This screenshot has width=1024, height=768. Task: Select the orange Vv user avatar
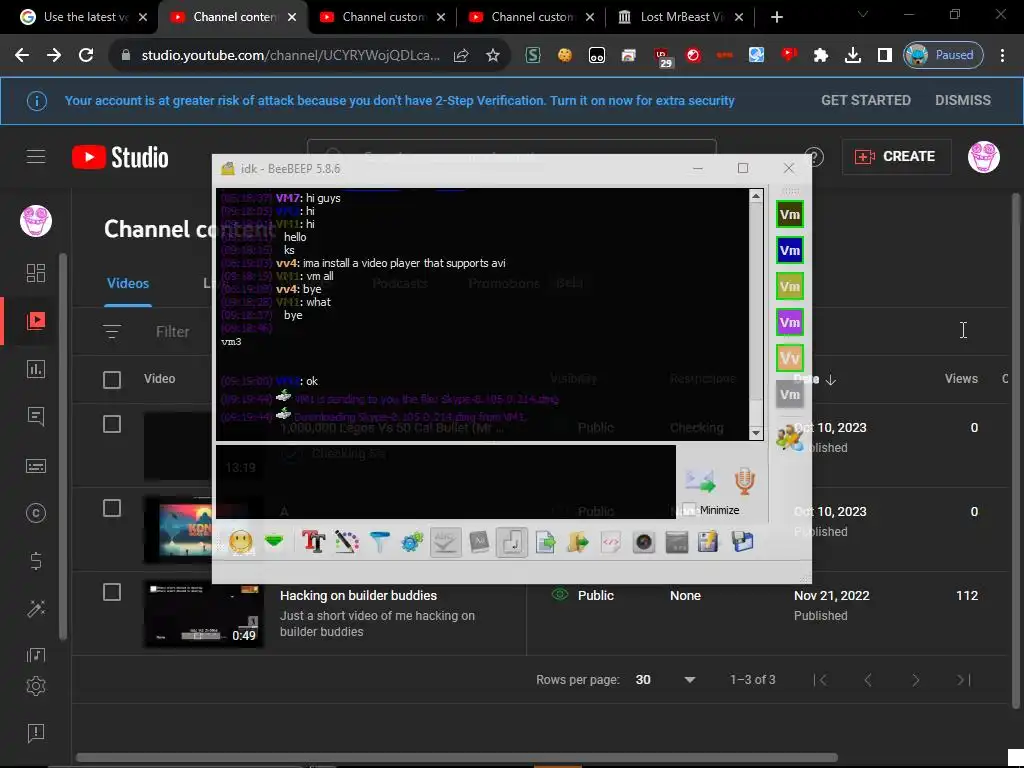point(790,358)
